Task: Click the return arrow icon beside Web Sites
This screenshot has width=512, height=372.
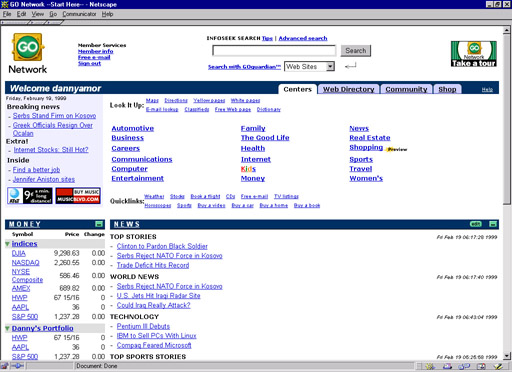Action: (x=350, y=66)
